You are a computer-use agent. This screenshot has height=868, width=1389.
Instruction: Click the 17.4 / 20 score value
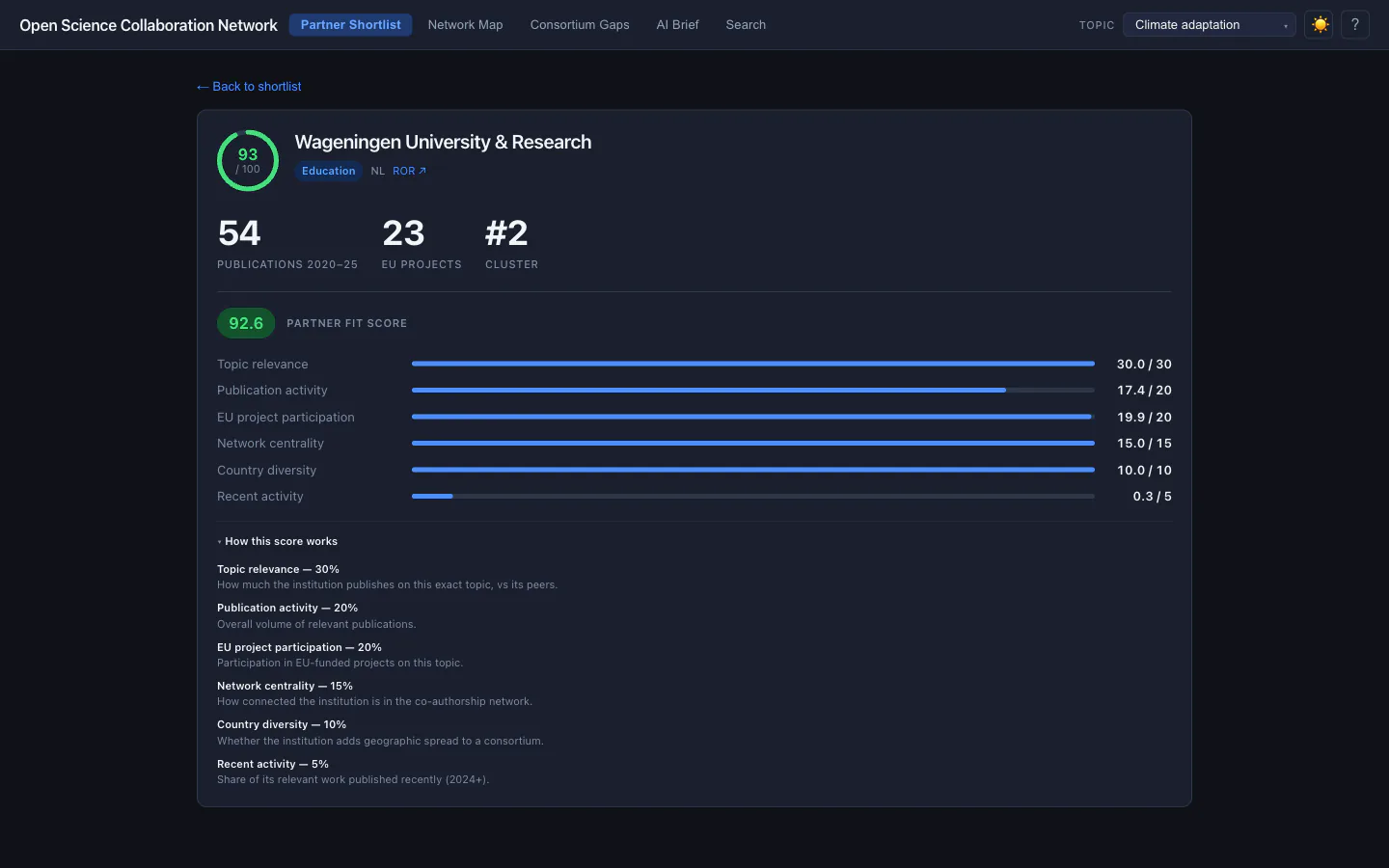tap(1144, 391)
